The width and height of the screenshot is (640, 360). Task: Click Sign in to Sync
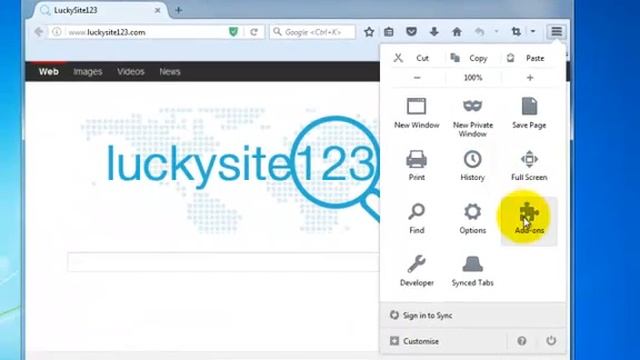tap(473, 315)
